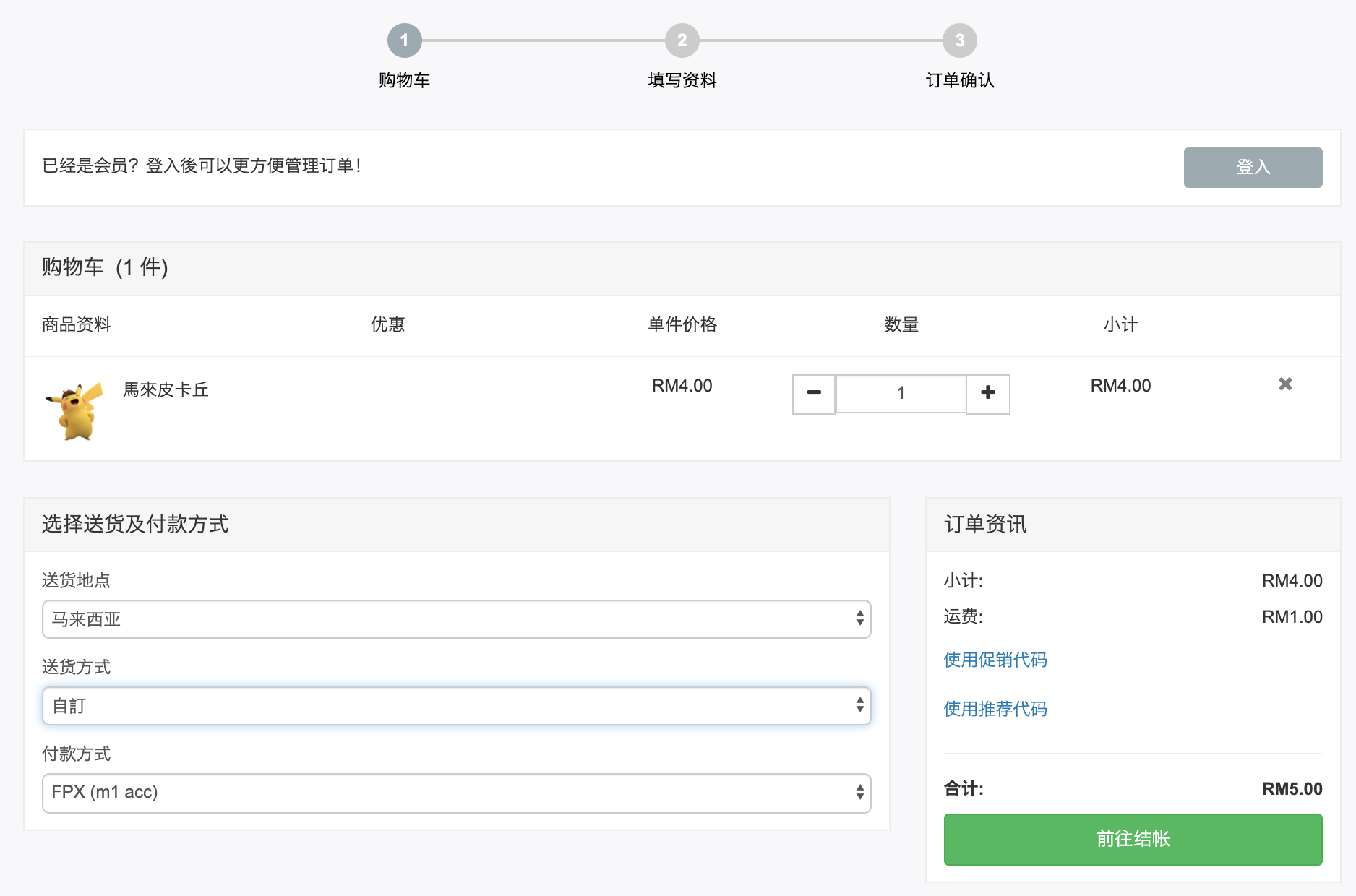
Task: Click the 合计 total value RM5.00
Action: point(1292,789)
